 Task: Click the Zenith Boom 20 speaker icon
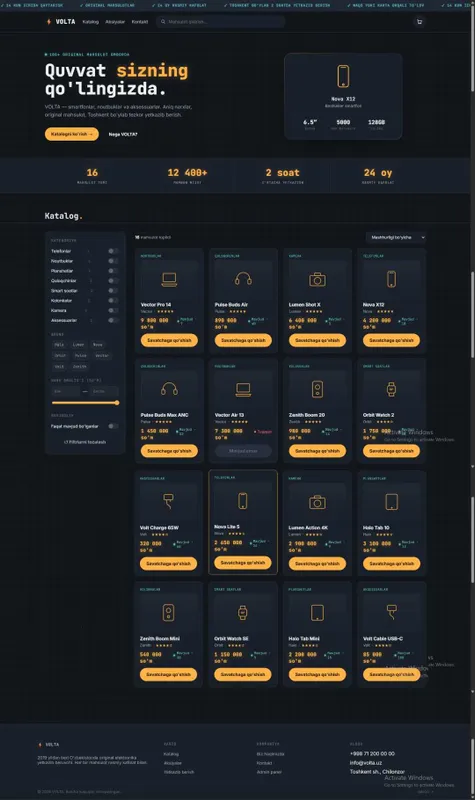317,389
